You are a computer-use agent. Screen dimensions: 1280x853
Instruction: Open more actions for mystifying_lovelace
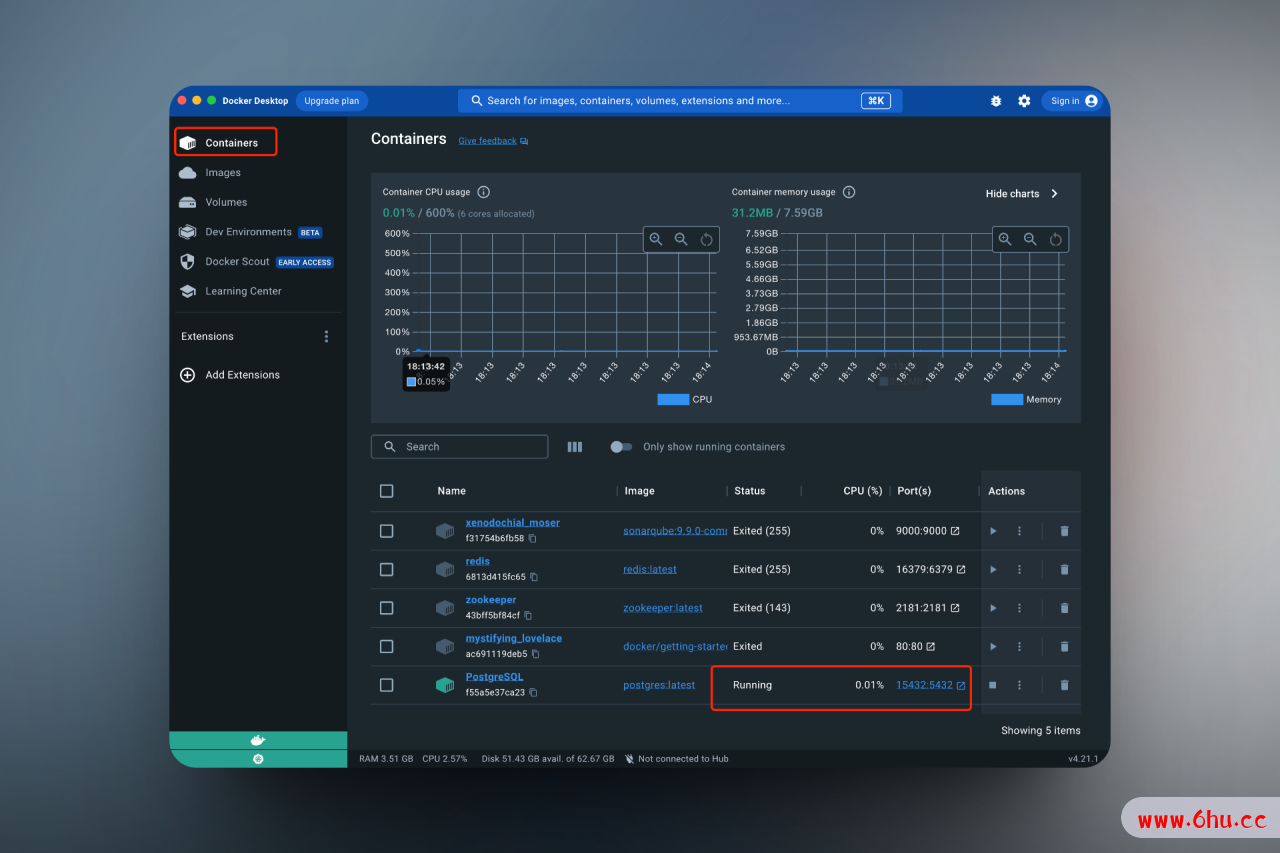pyautogui.click(x=1019, y=647)
